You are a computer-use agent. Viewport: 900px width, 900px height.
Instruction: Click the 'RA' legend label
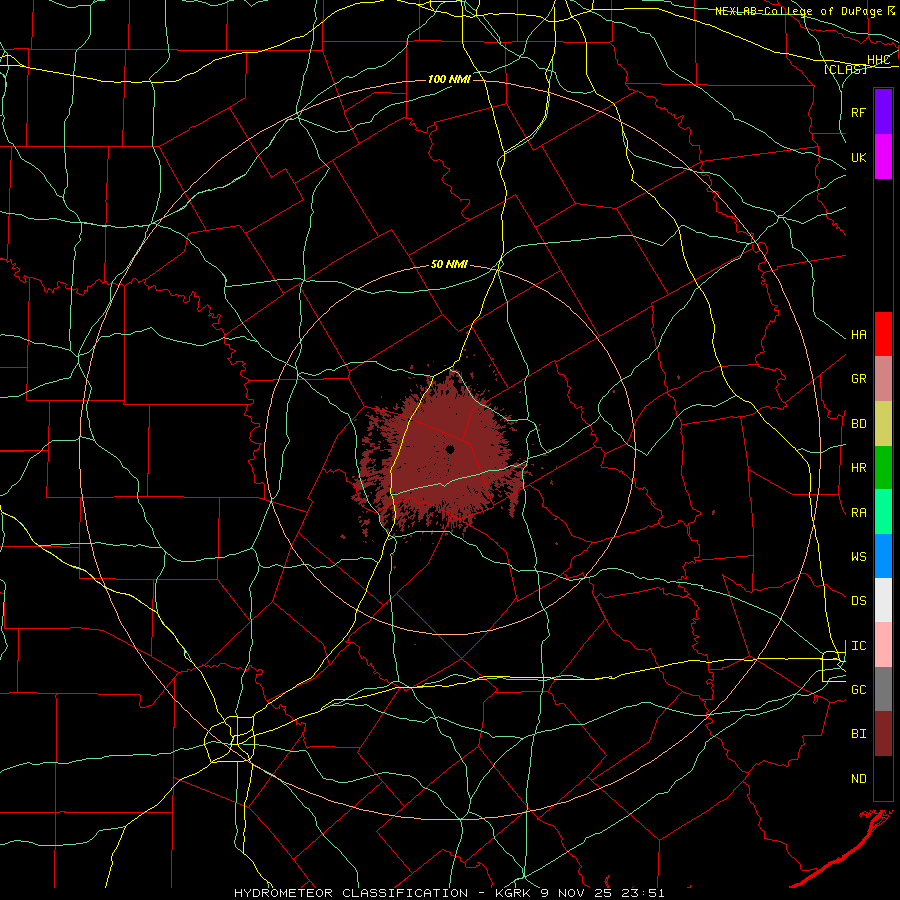[x=859, y=513]
